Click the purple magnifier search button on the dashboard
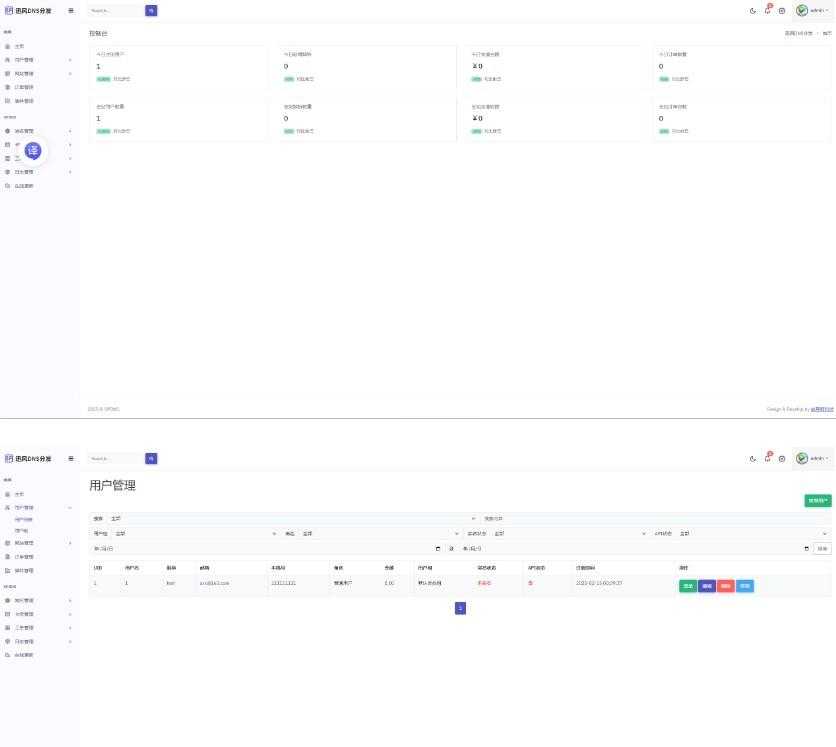 pos(151,10)
